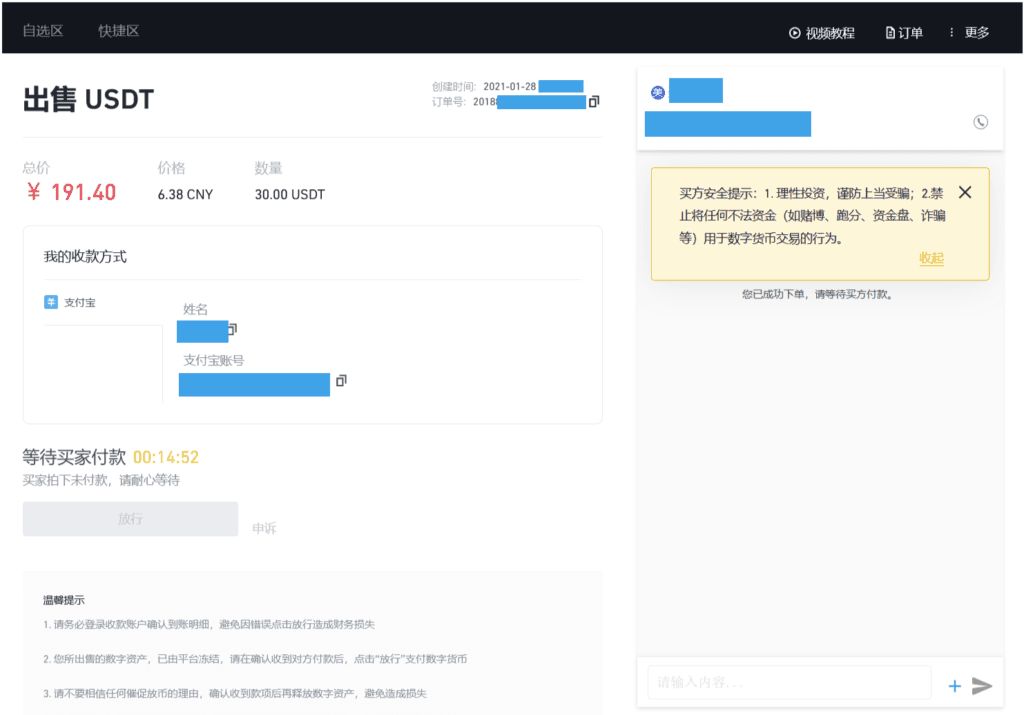The height and width of the screenshot is (715, 1024).
Task: Copy the order number
Action: (x=593, y=102)
